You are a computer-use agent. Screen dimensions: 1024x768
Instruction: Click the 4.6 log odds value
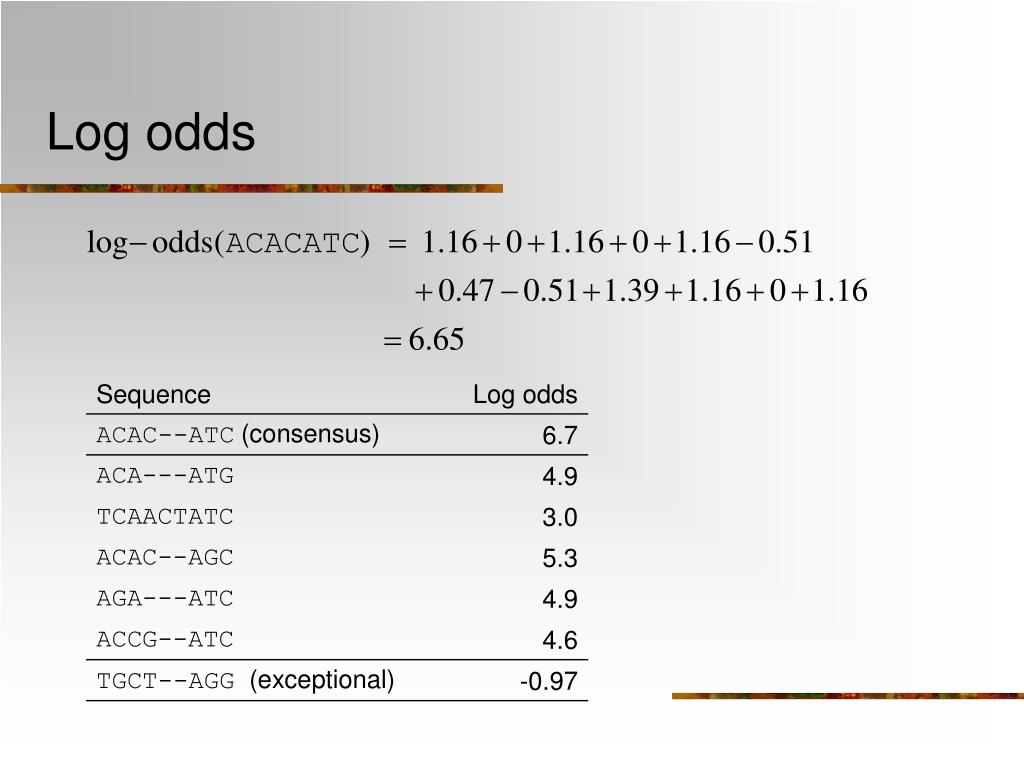click(x=560, y=640)
